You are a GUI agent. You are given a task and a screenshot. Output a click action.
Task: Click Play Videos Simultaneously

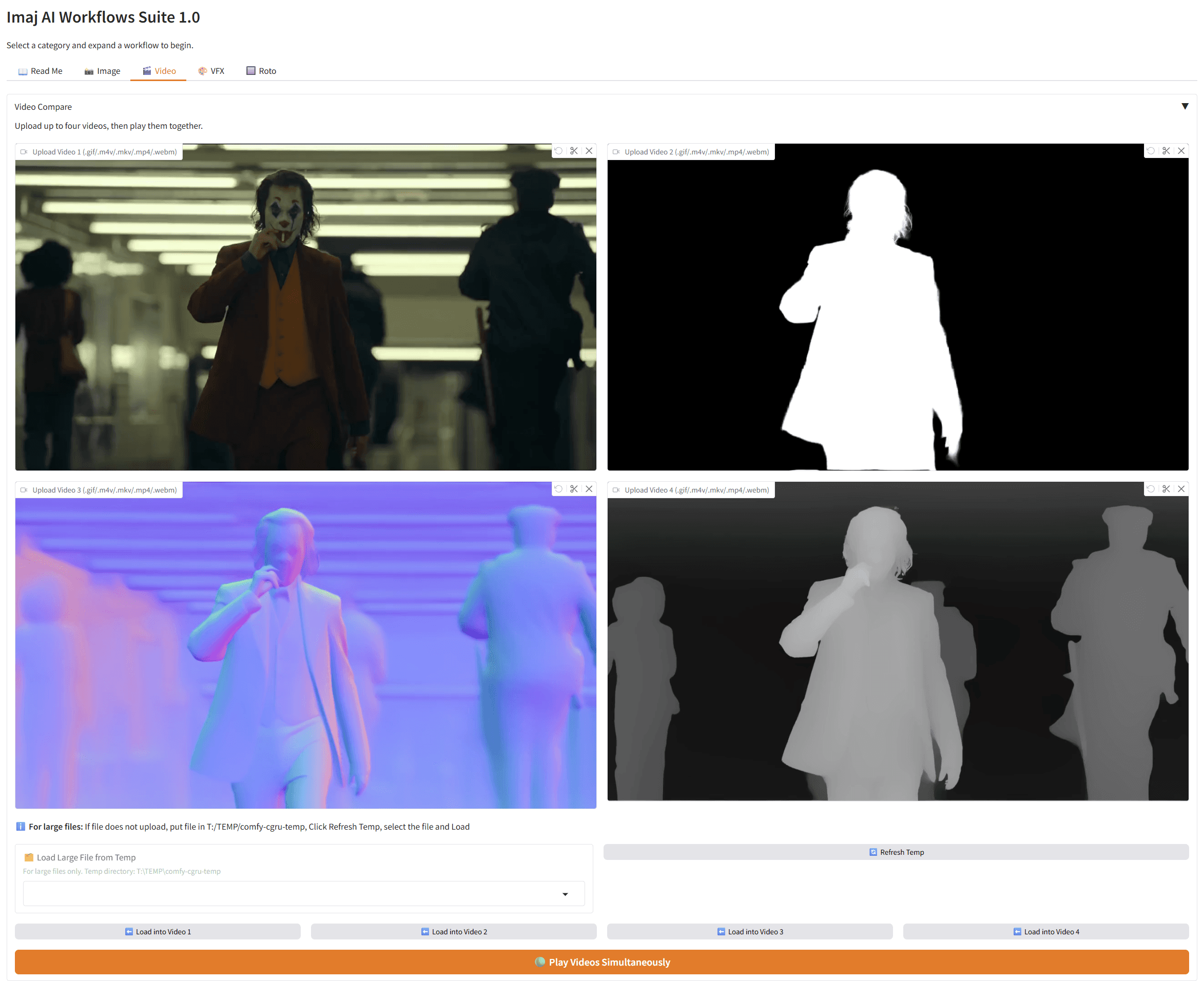tap(601, 962)
